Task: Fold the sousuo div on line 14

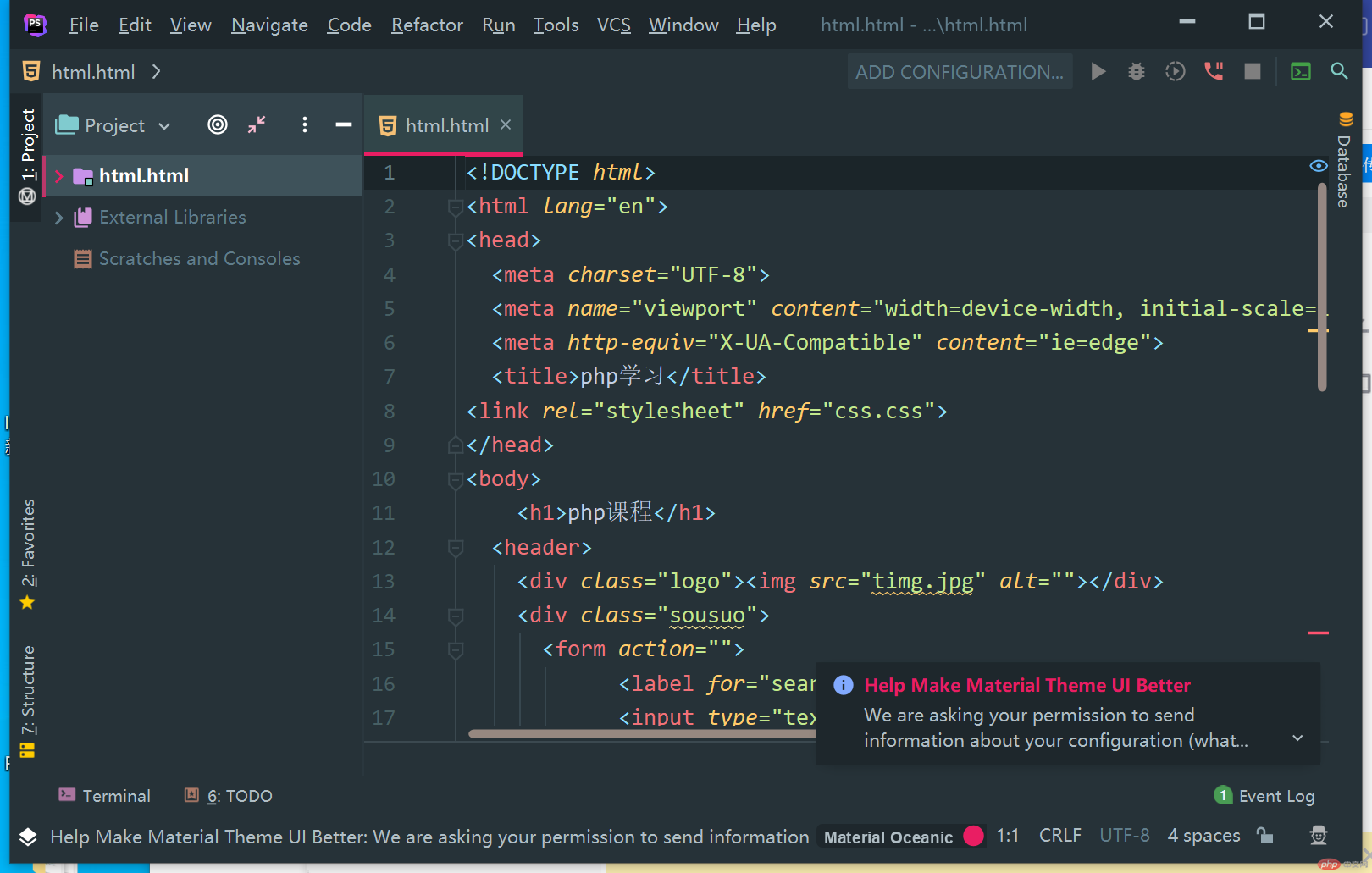Action: [456, 616]
